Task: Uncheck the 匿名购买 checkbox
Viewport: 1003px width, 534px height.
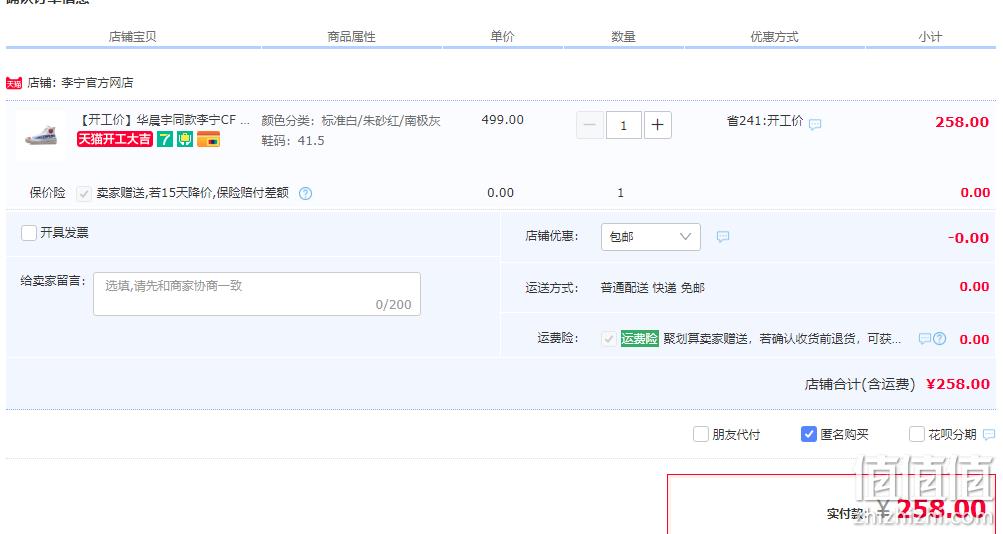Action: coord(809,434)
